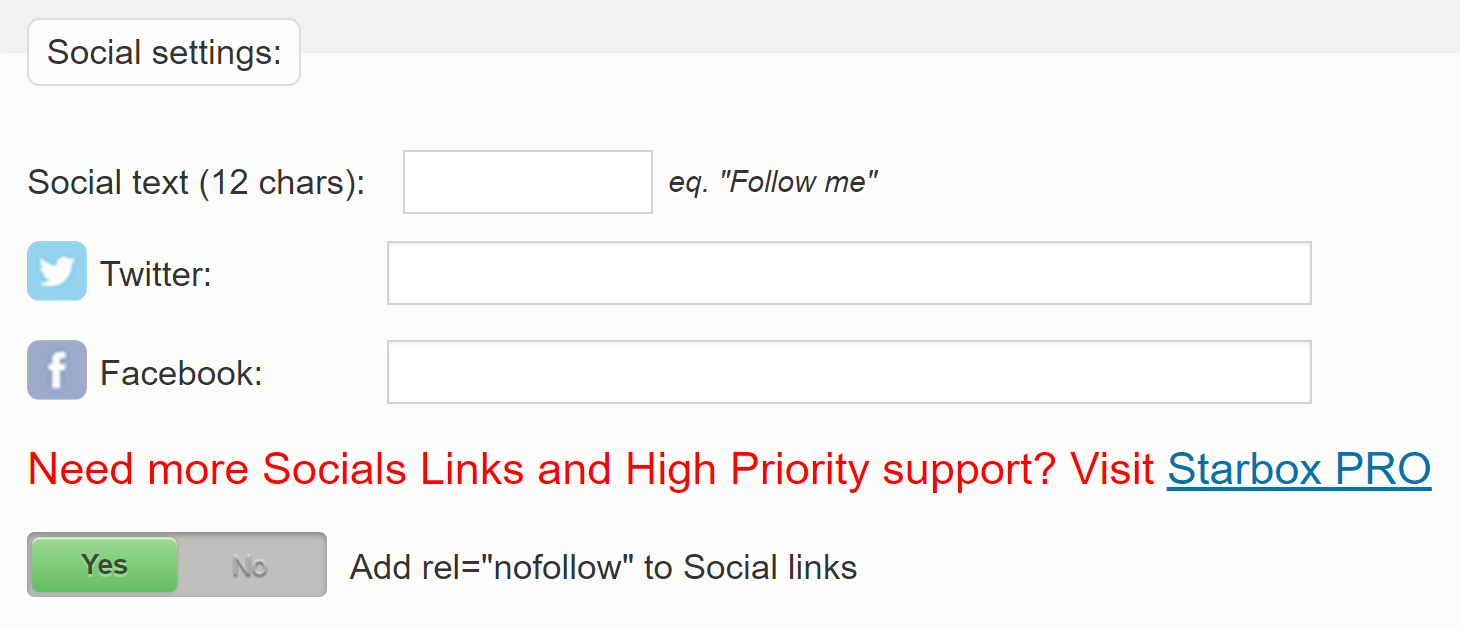Click the Twitter bird icon

[57, 271]
